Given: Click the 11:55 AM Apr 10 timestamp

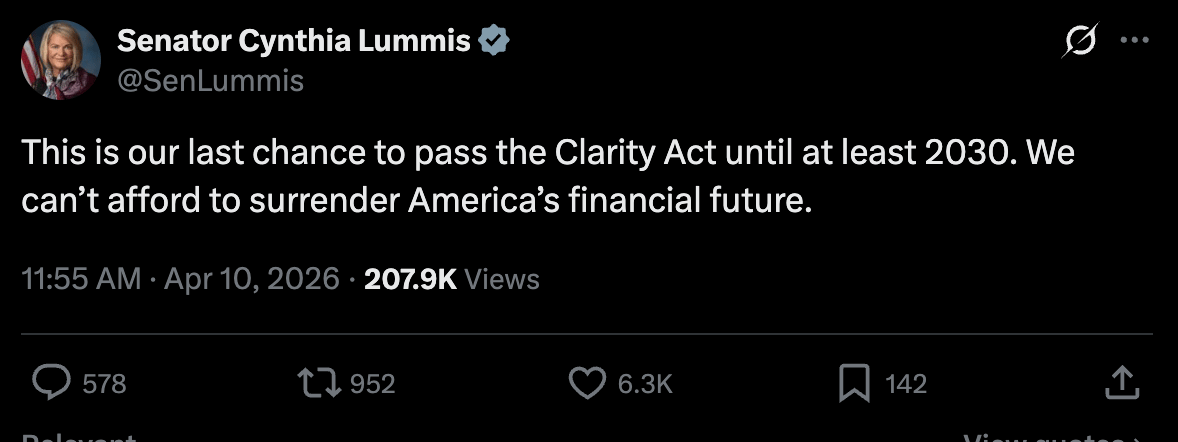Looking at the screenshot, I should coord(180,279).
